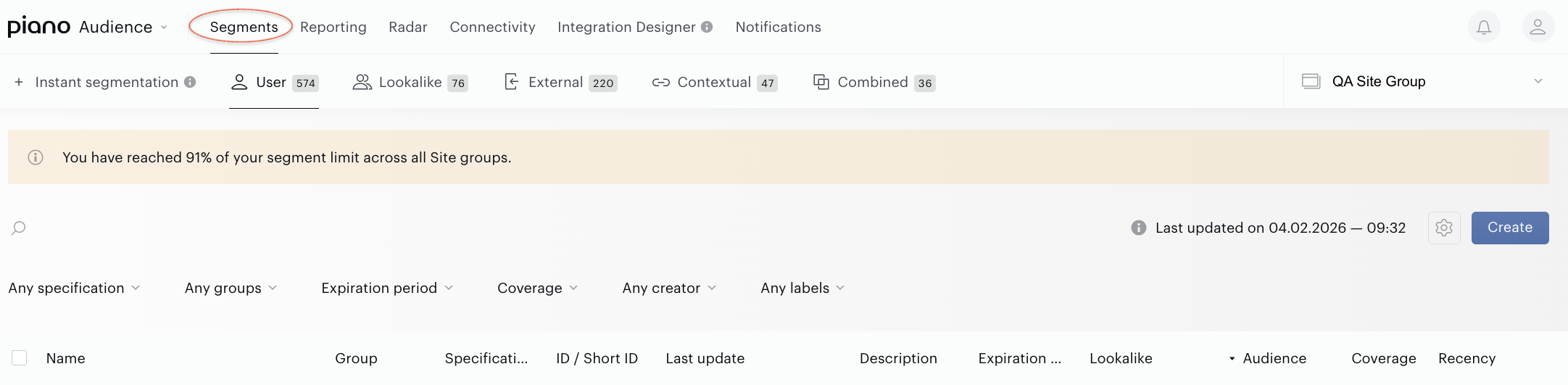This screenshot has width=1568, height=385.
Task: Open table settings gear icon
Action: 1444,228
